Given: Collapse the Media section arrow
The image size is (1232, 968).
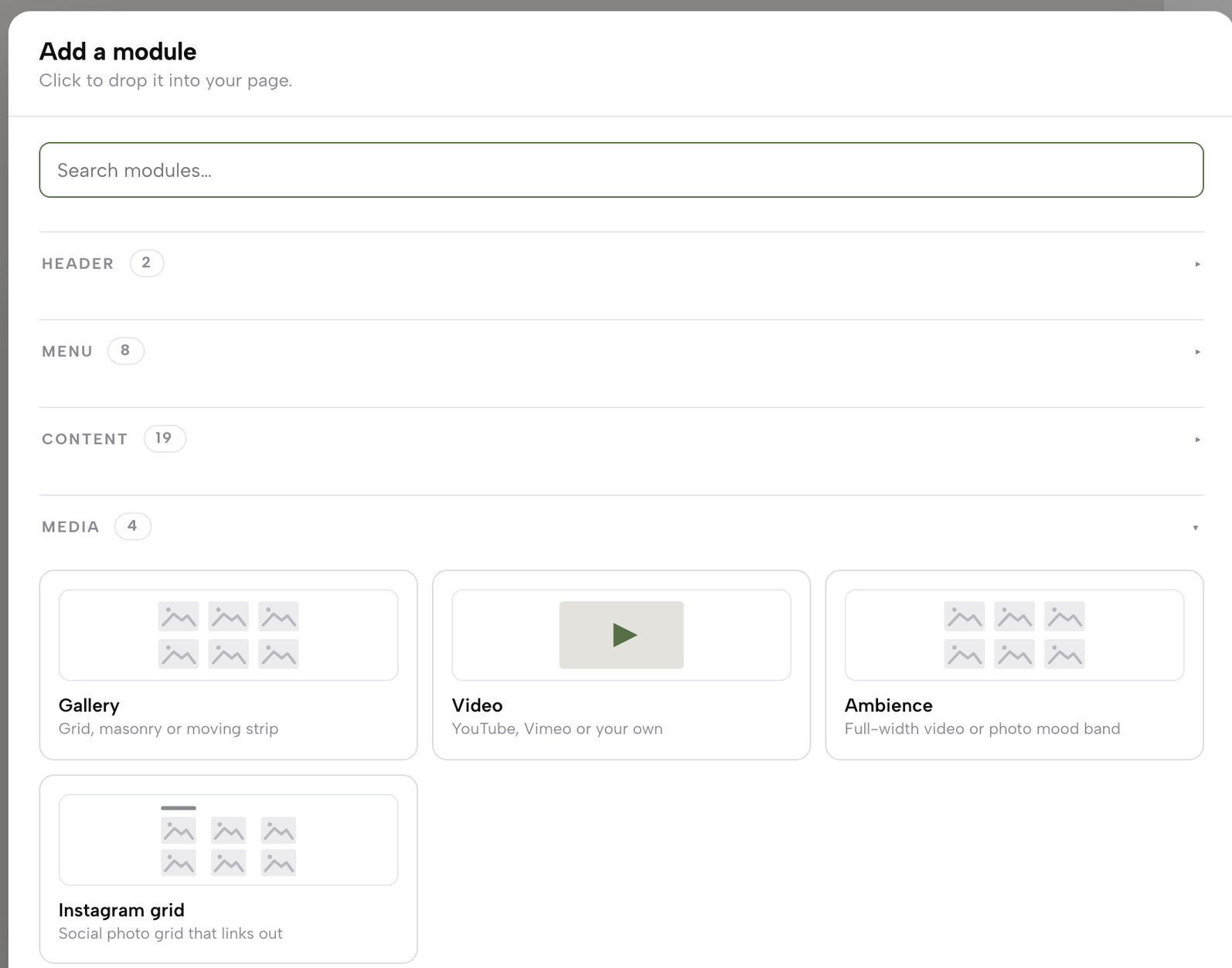Looking at the screenshot, I should (x=1196, y=528).
